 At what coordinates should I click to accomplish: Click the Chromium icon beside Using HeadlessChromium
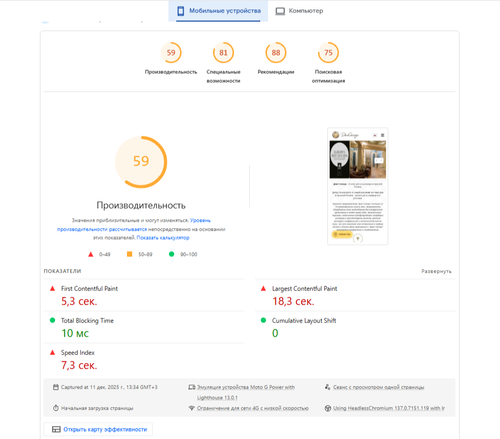coord(328,408)
